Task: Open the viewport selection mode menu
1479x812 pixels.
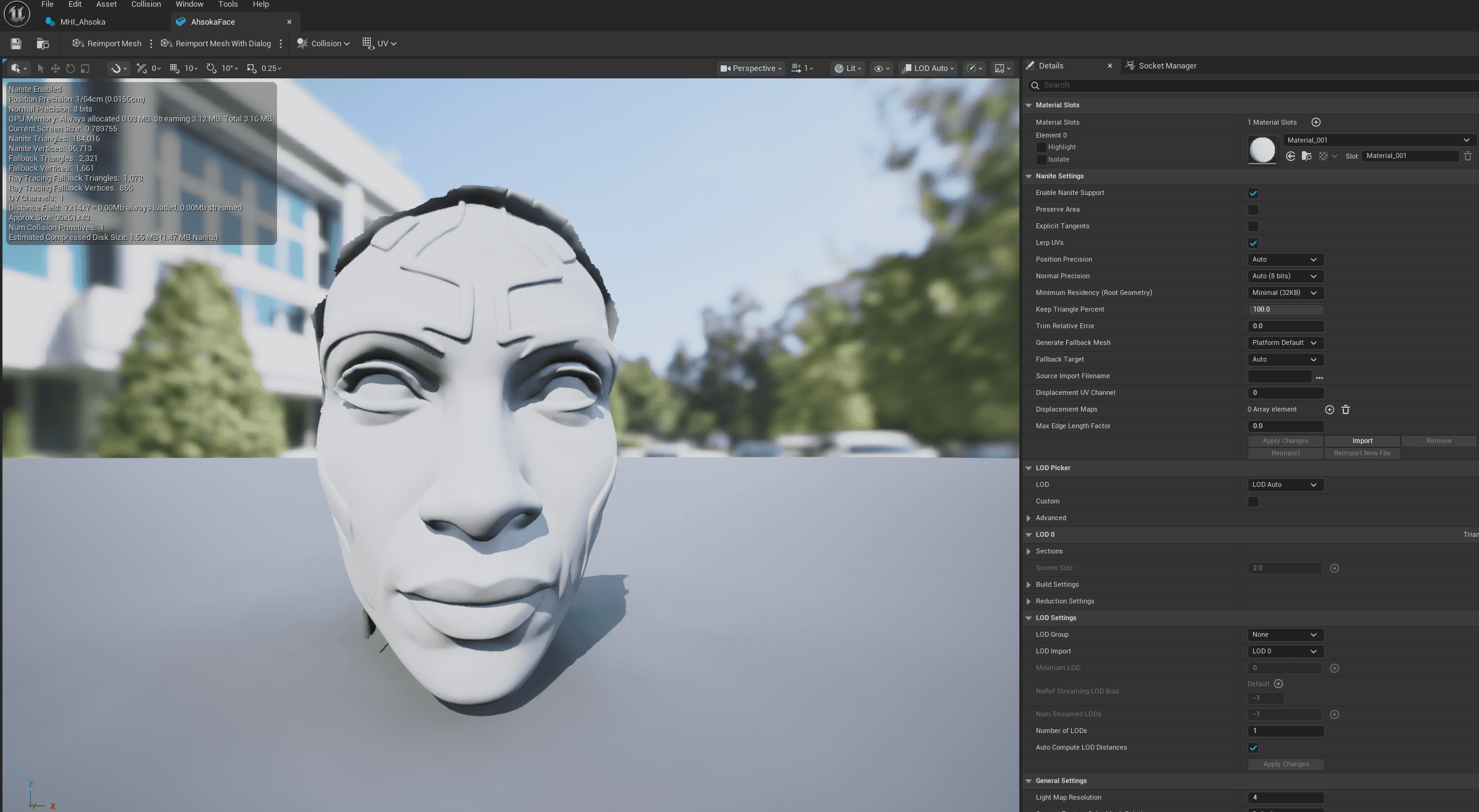Action: tap(19, 68)
